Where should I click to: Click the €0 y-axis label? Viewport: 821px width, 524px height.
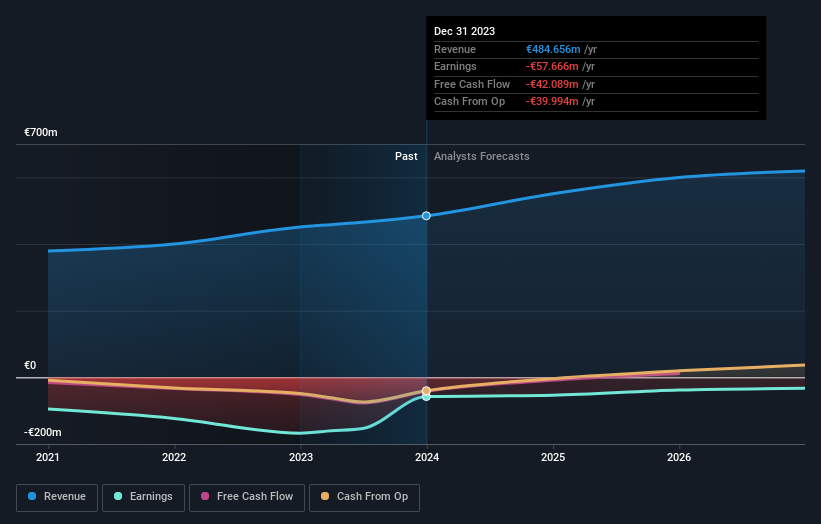(x=30, y=365)
